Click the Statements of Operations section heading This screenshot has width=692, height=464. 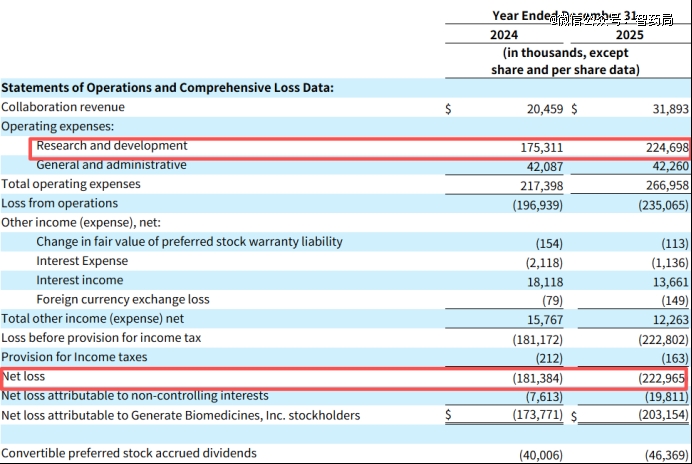click(x=167, y=88)
